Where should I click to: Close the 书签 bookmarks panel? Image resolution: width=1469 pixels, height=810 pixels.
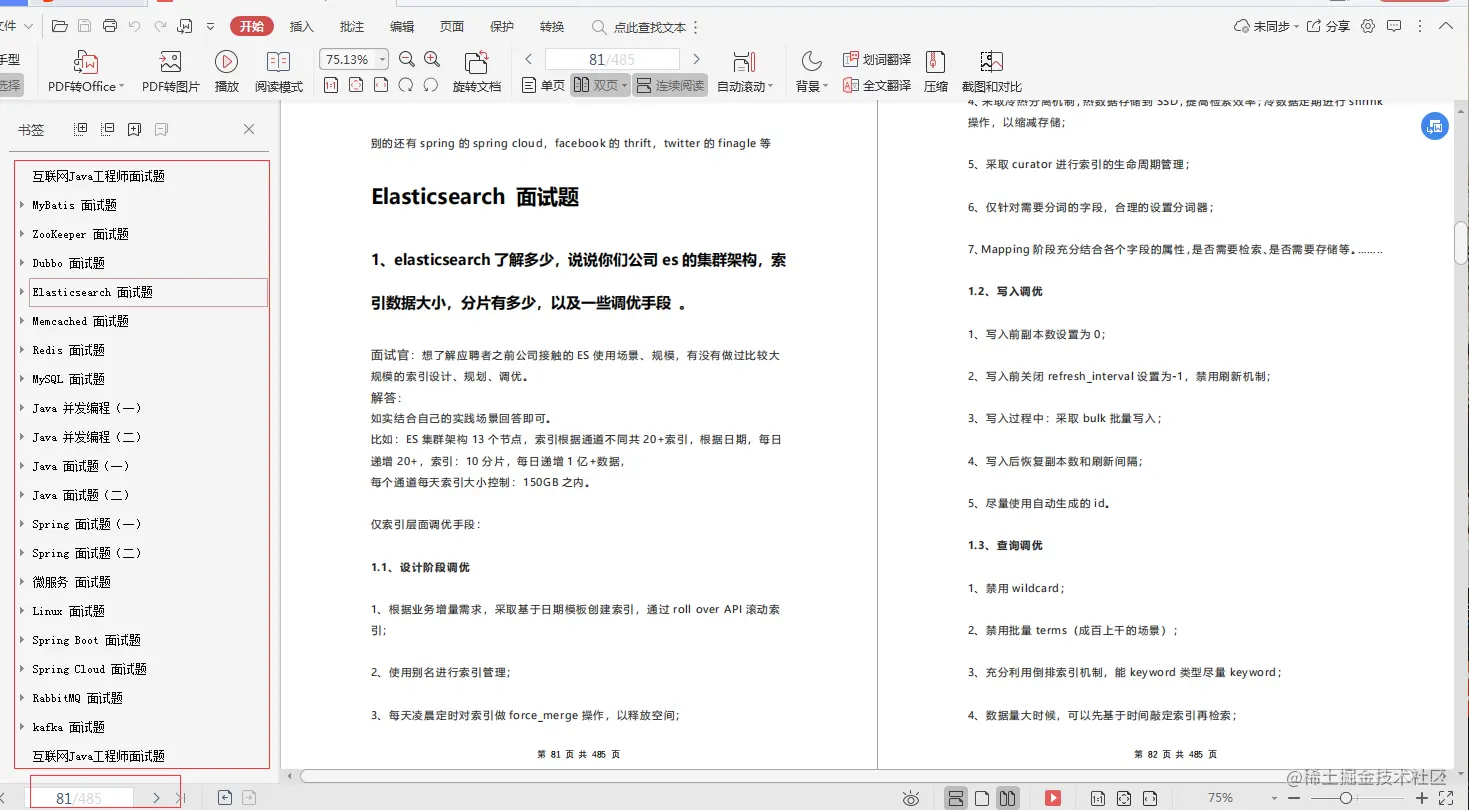click(x=249, y=129)
